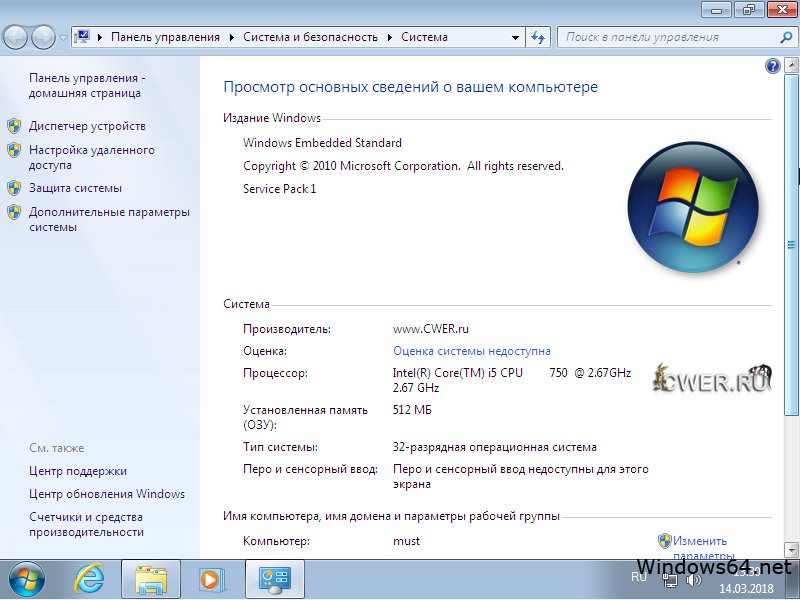
Task: Open Счетчики и средства производительности link
Action: [87, 524]
